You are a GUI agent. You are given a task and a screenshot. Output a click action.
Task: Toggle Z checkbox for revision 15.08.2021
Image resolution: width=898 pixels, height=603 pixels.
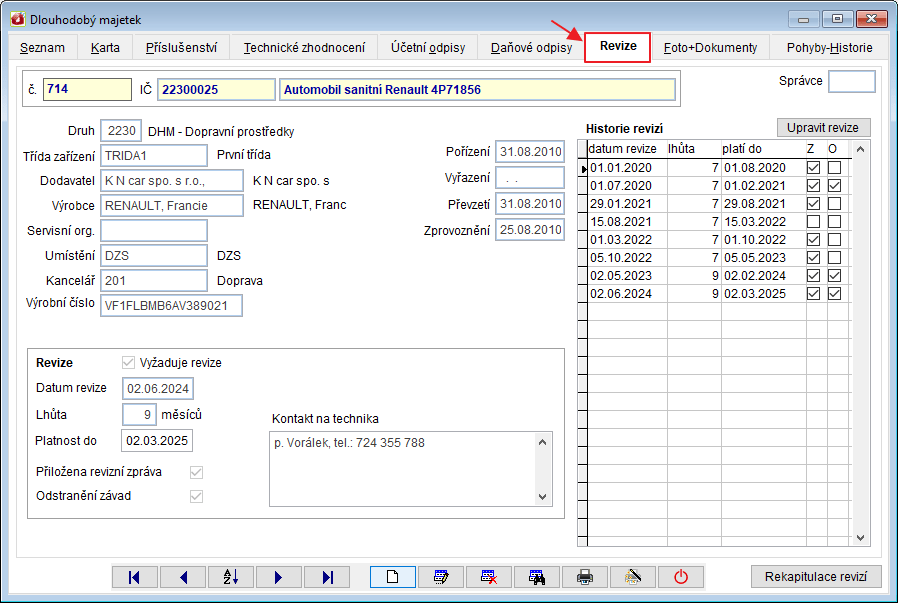point(813,222)
